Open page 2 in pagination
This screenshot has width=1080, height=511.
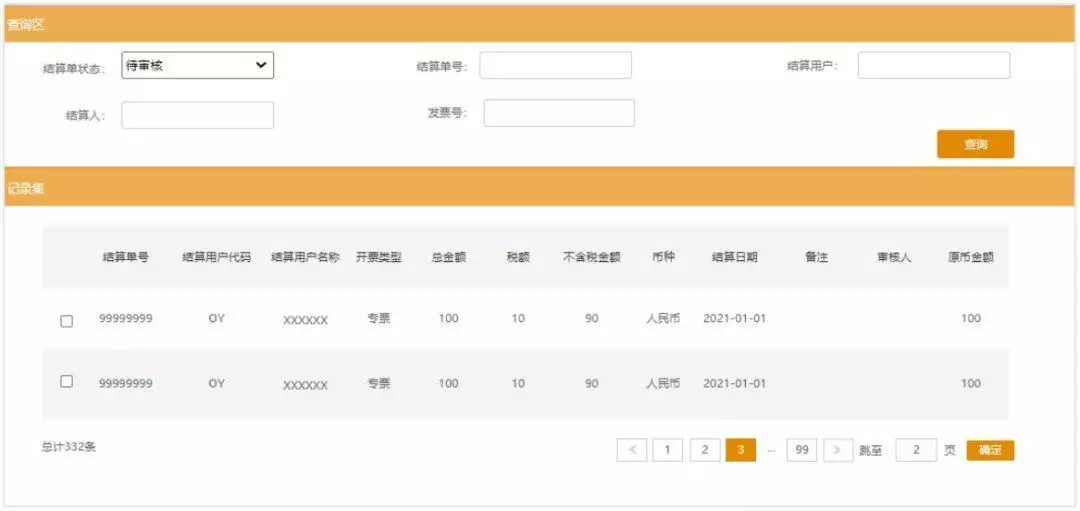705,450
